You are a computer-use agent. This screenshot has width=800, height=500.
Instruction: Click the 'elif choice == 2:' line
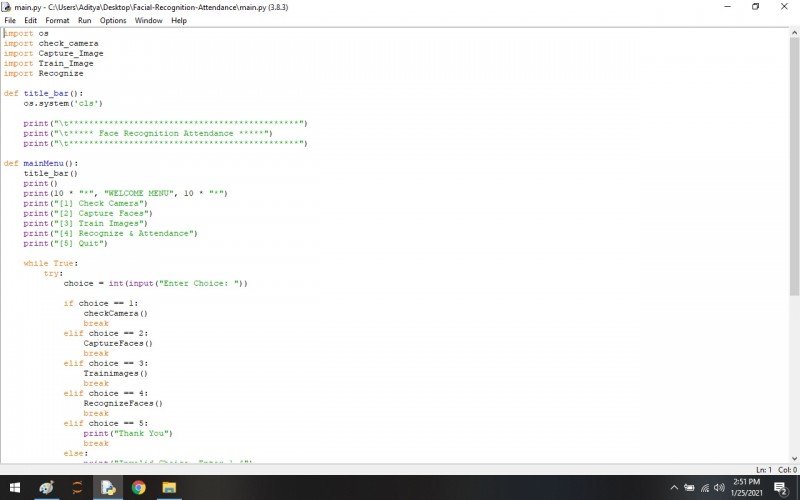[106, 333]
